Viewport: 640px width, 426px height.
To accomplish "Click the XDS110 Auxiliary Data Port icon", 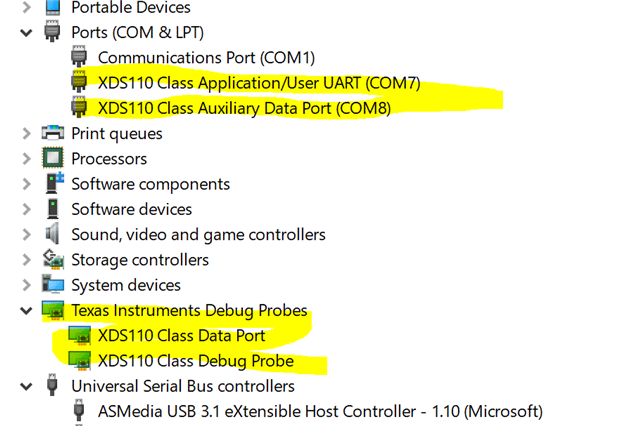I will pyautogui.click(x=80, y=107).
